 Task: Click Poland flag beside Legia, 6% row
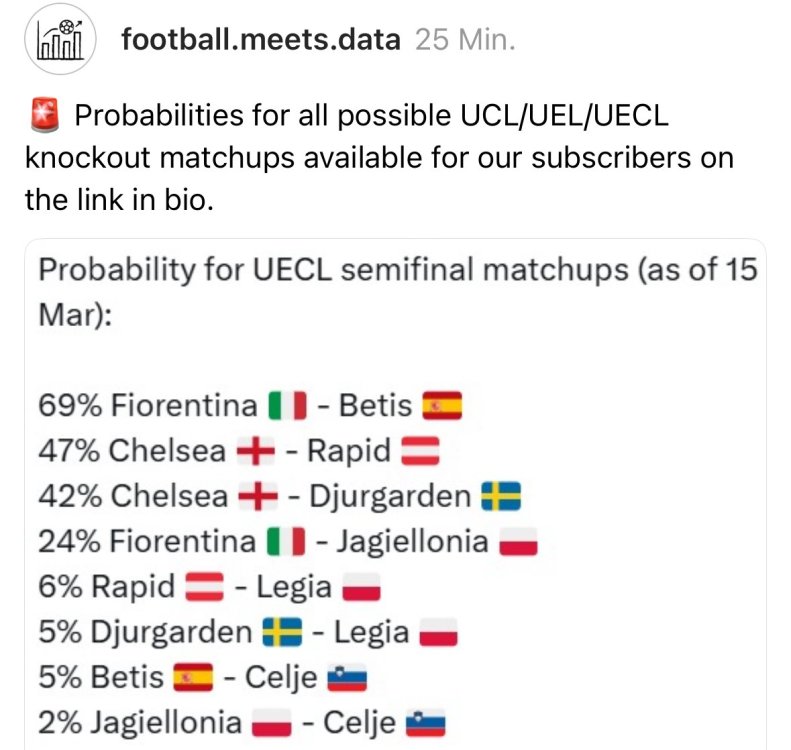(362, 588)
